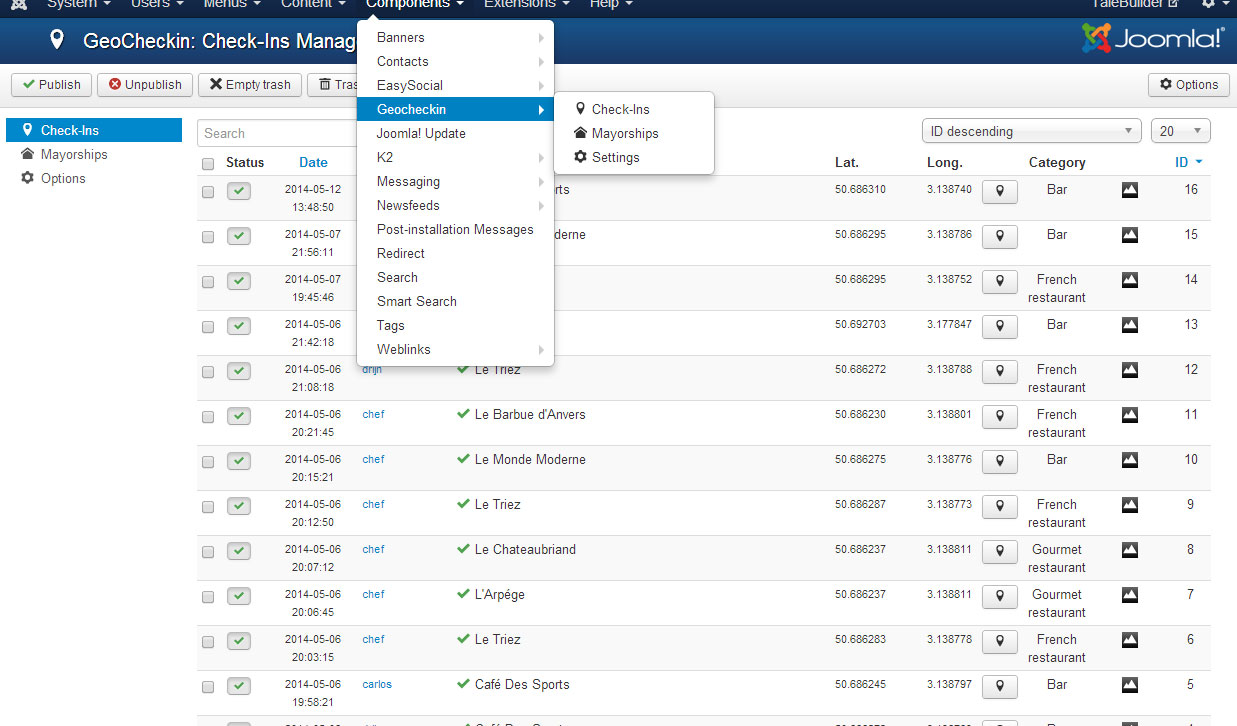
Task: Toggle published status for check-in ID 15
Action: (238, 236)
